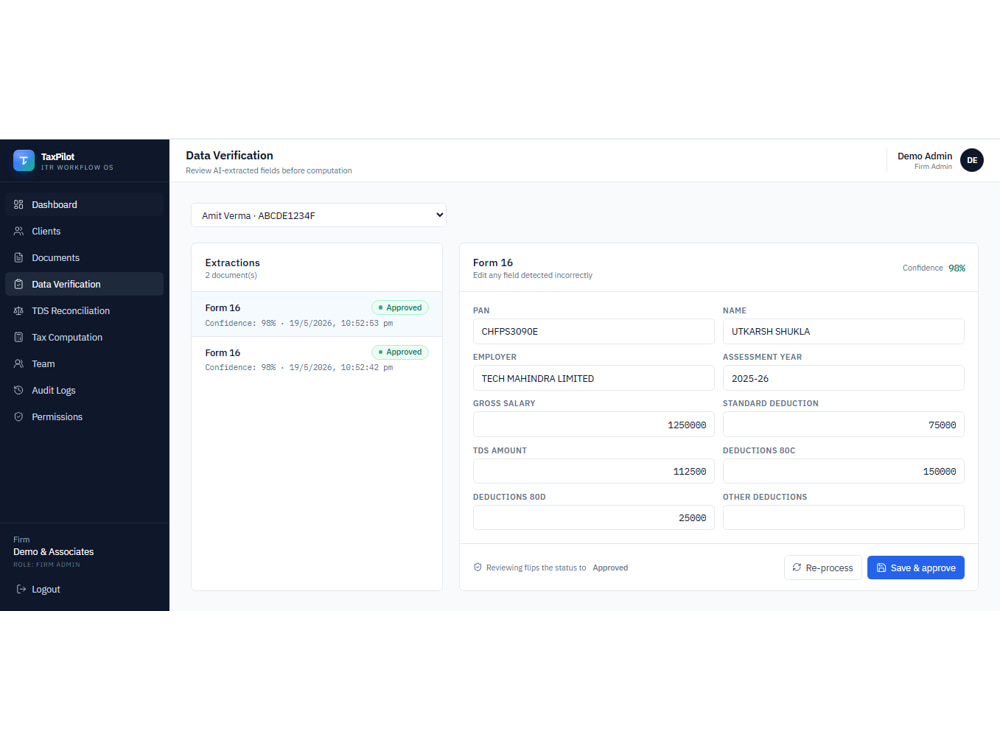1000x750 pixels.
Task: Edit the Name field UTKARSH SHUKLA
Action: click(x=843, y=332)
